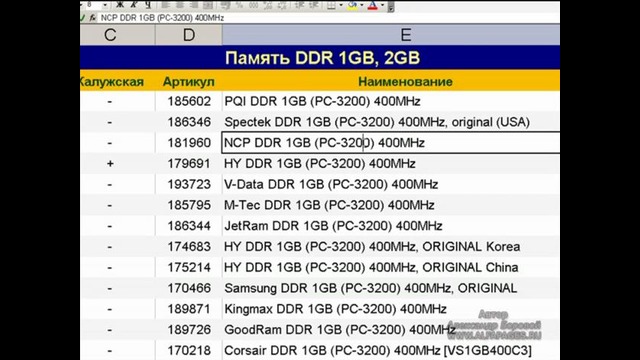
Task: Select the Samsung DDR 1GB ORIGINAL cell
Action: coord(391,288)
